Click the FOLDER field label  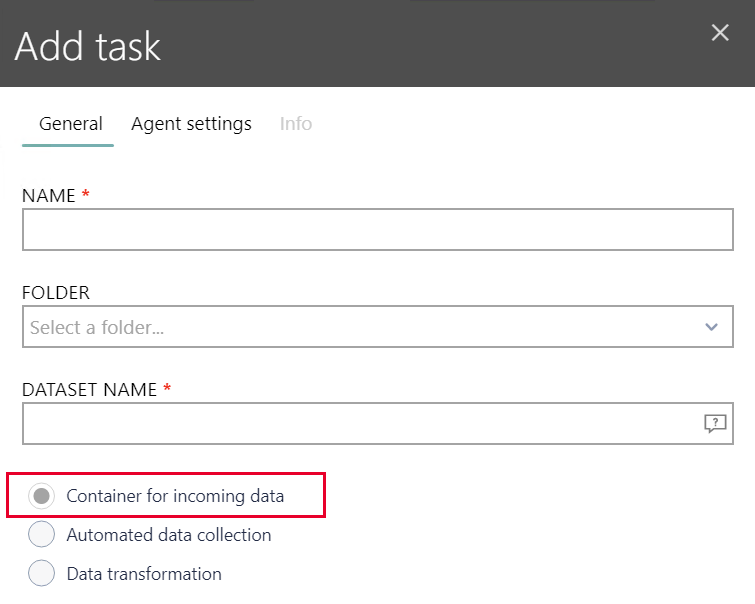point(56,293)
